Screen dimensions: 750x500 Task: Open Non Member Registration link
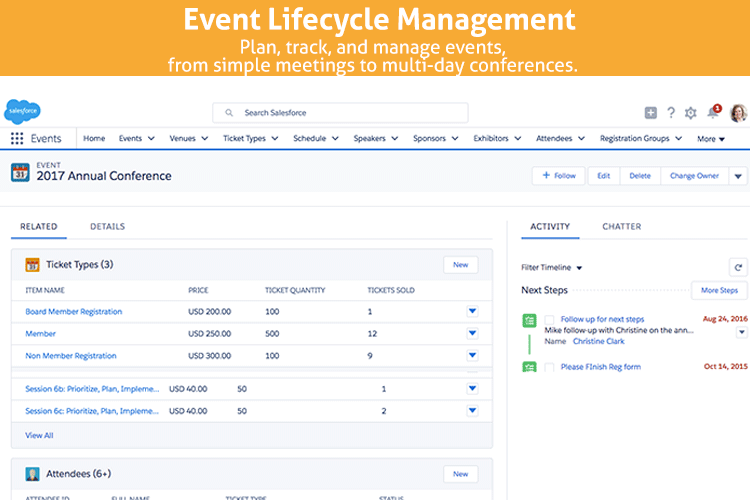point(71,356)
